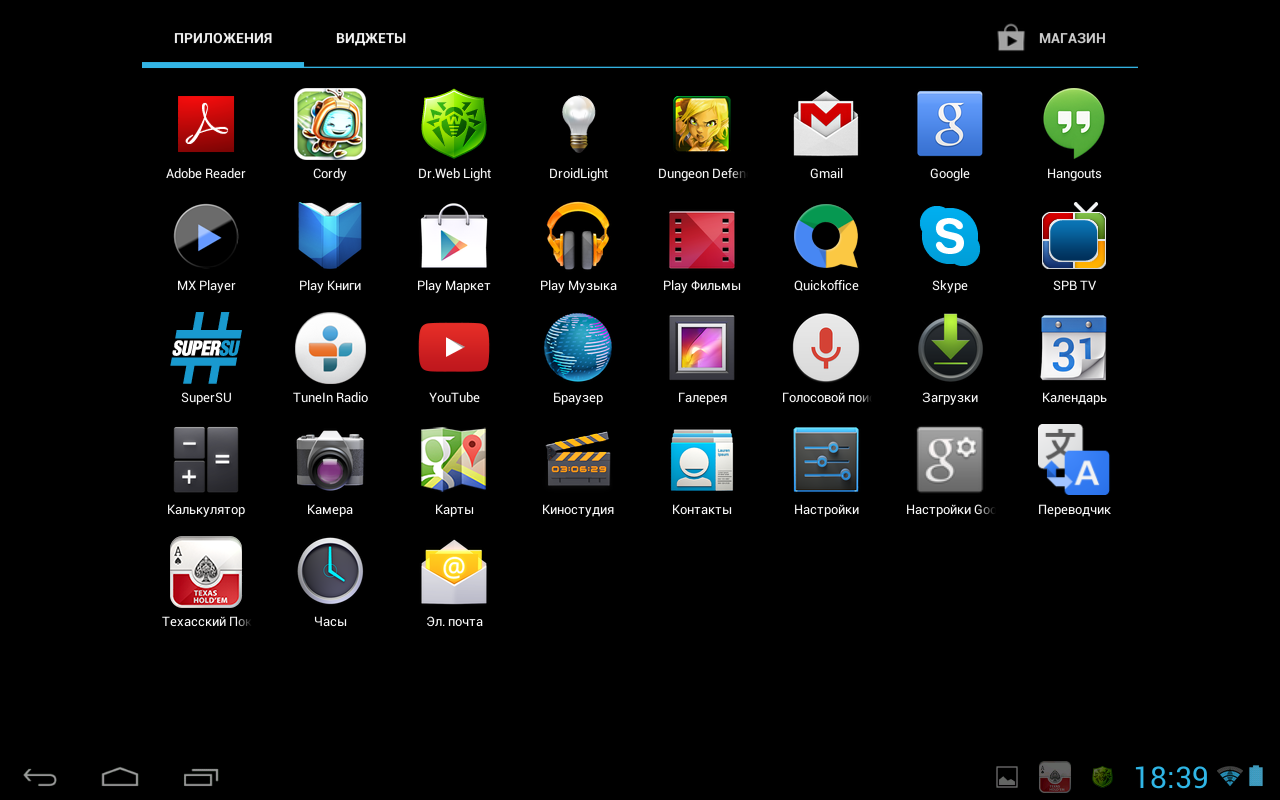
Task: Open the Texas Hold'em poker game
Action: click(x=206, y=572)
